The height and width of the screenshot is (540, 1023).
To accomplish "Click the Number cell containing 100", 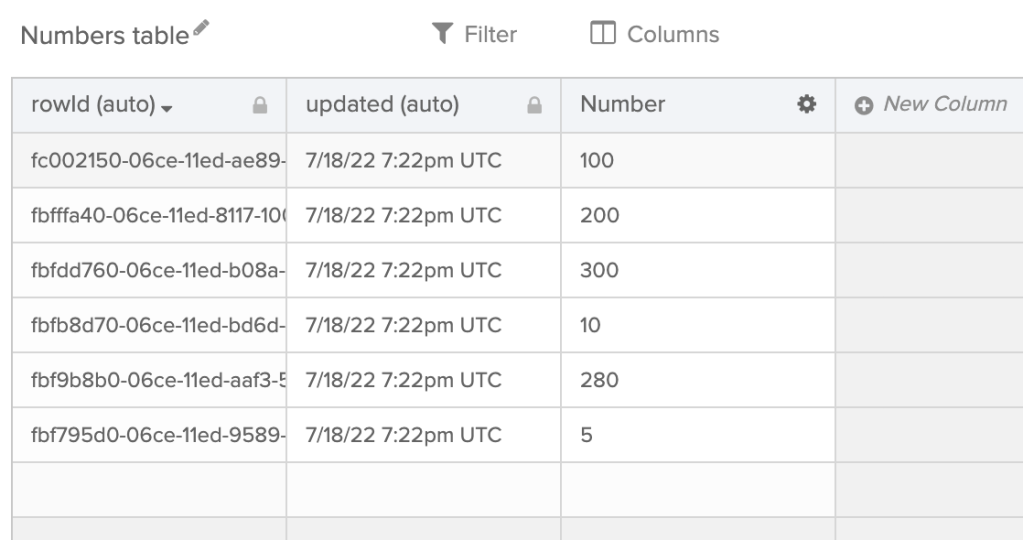I will [x=697, y=160].
